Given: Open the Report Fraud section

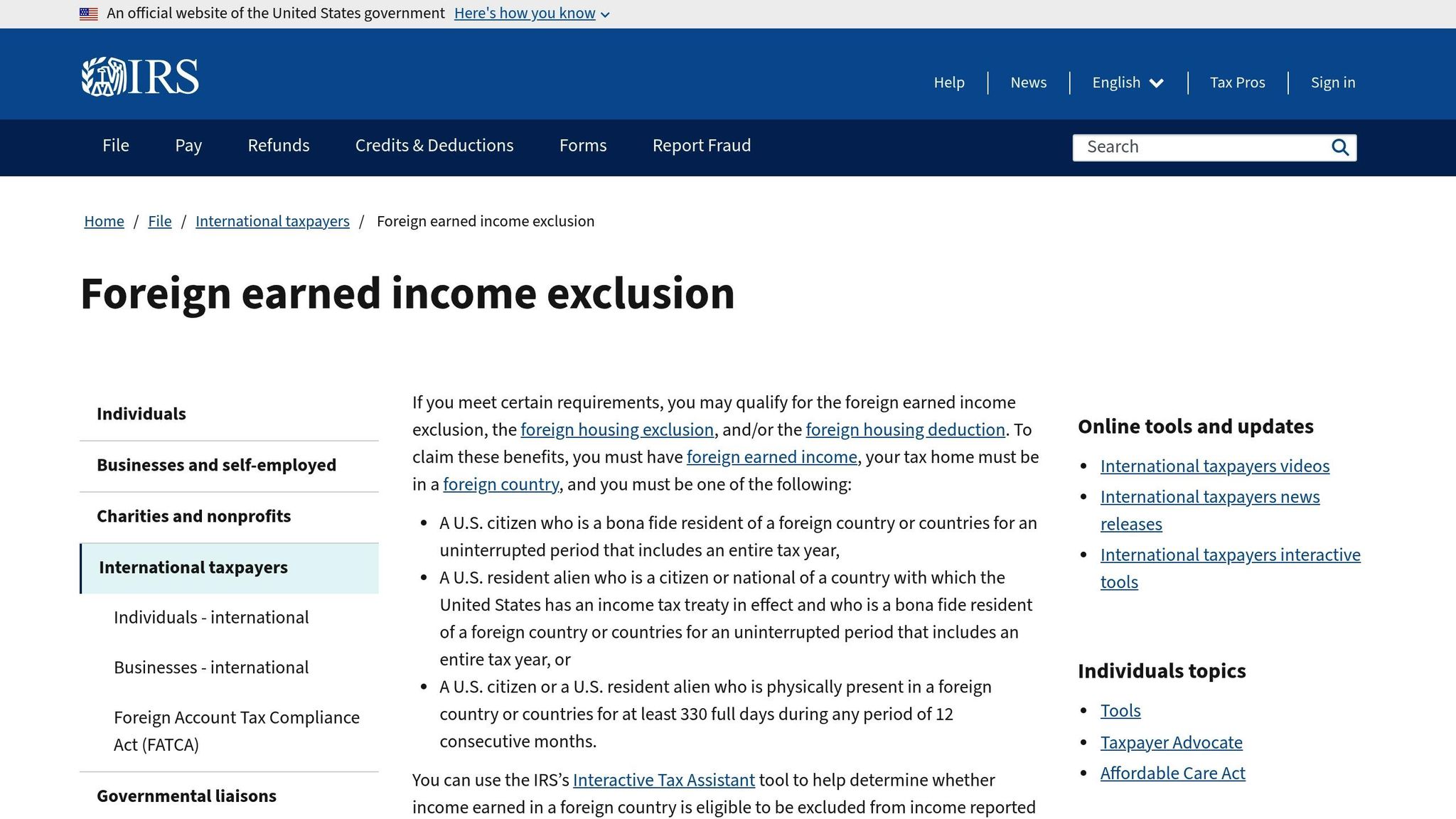Looking at the screenshot, I should (x=701, y=146).
